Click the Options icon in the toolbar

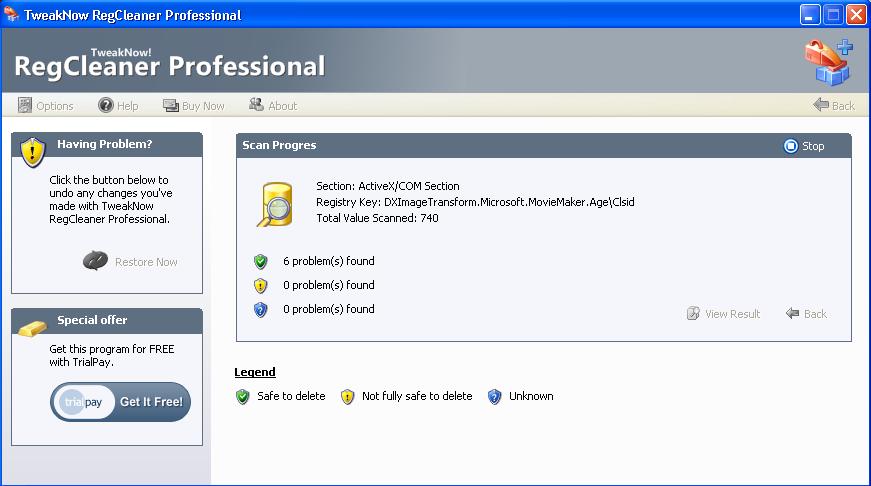[24, 105]
